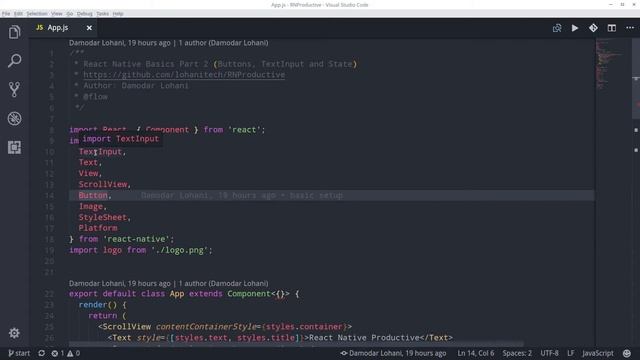
Task: Open the Extensions view
Action: (x=14, y=147)
